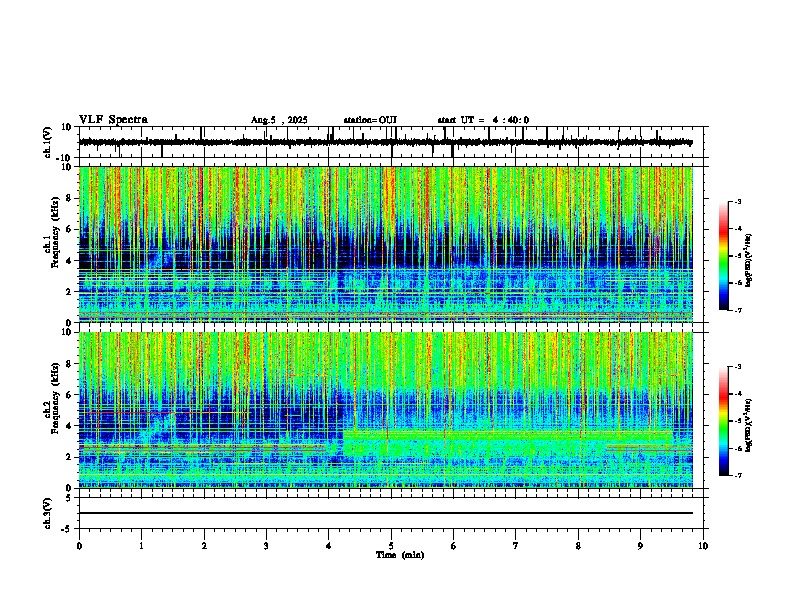792x612 pixels.
Task: Click time axis tick label "7"
Action: point(516,546)
